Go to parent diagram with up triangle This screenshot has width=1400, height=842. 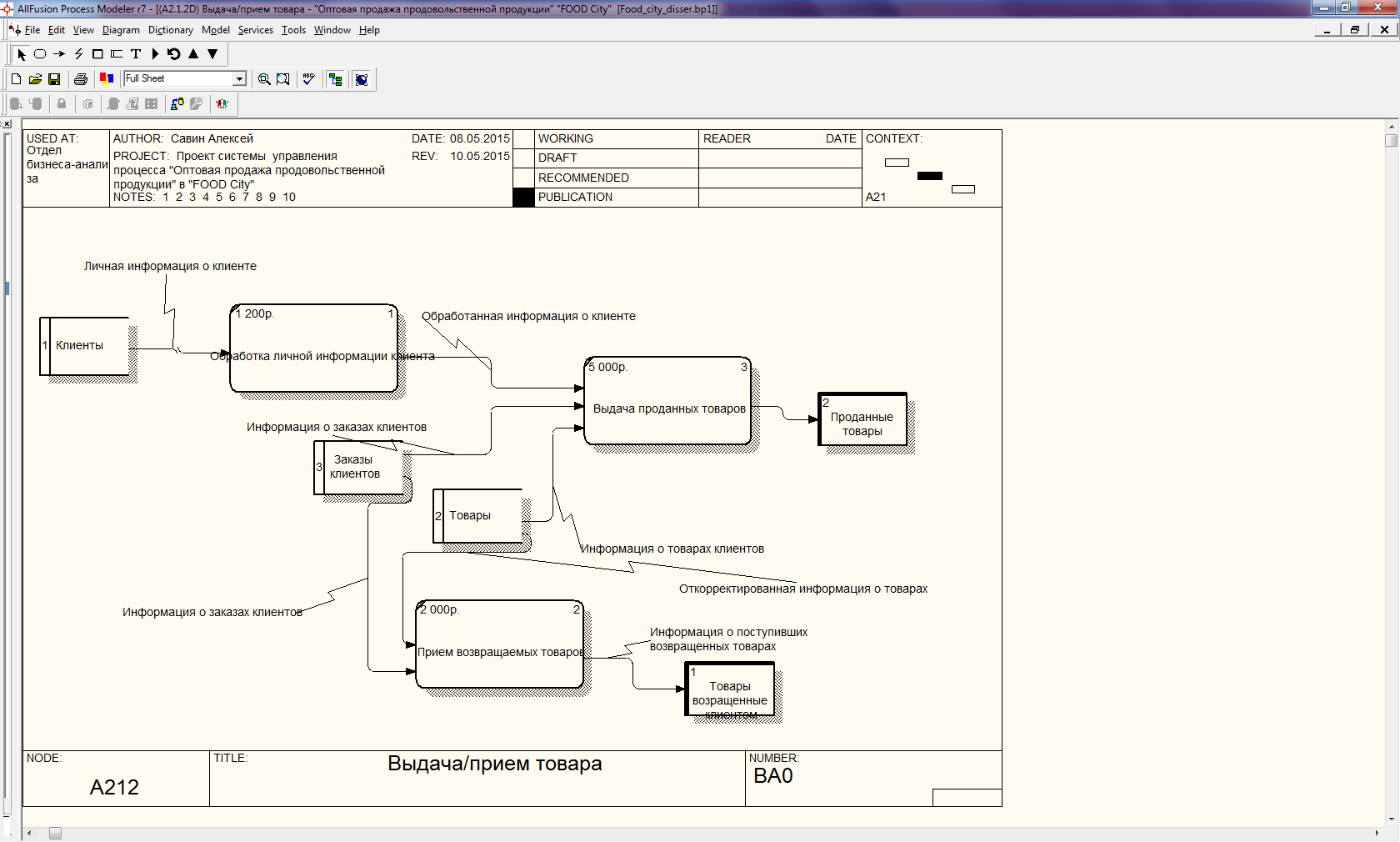coord(193,54)
